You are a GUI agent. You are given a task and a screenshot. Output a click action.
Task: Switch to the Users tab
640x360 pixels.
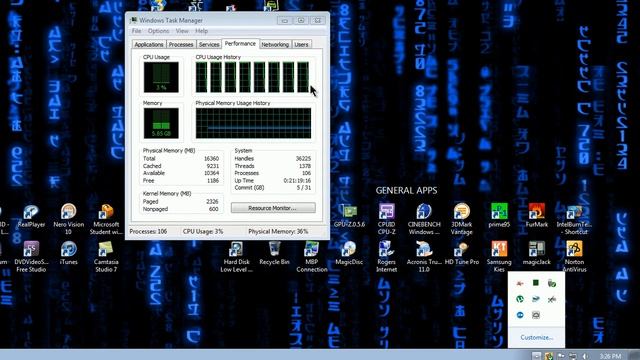point(301,44)
